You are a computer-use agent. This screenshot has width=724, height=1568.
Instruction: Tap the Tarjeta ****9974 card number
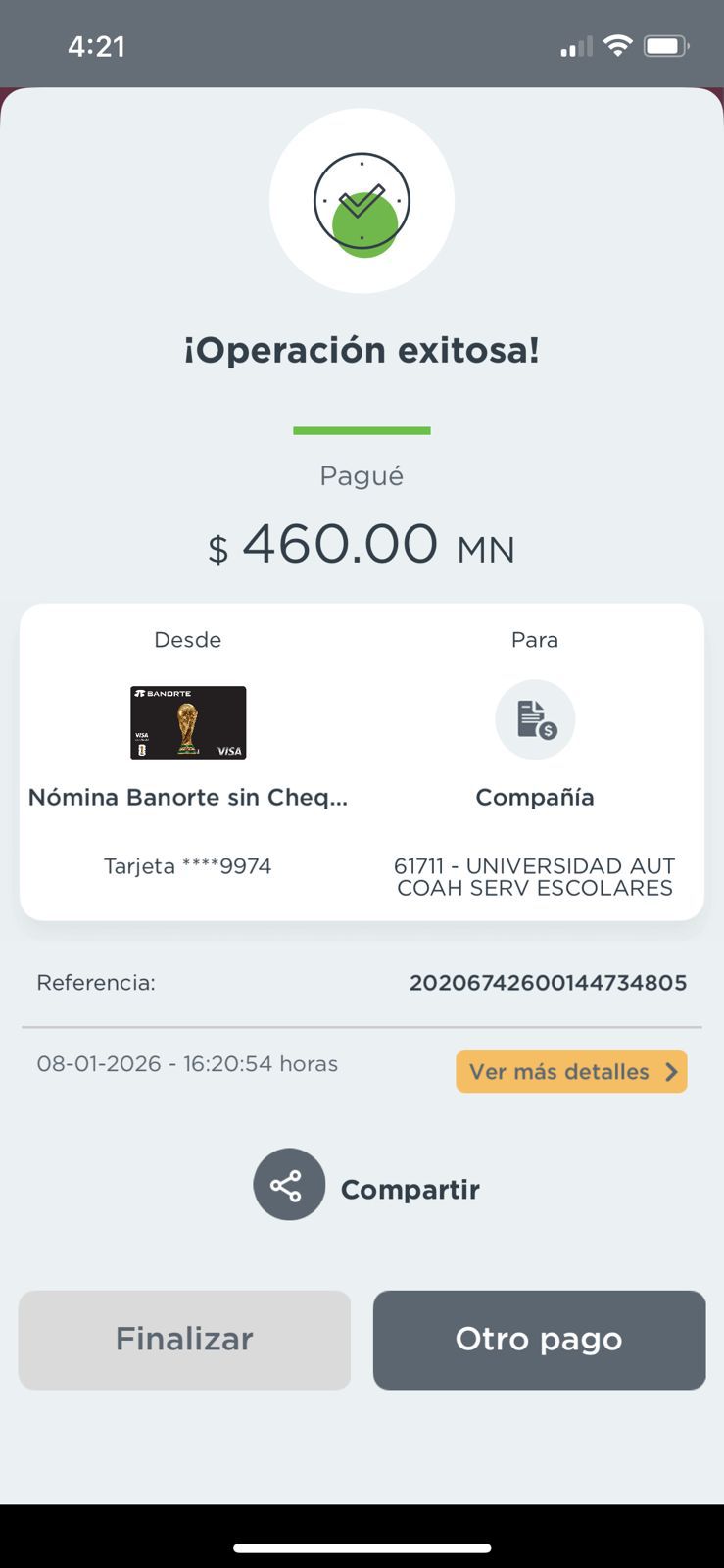coord(188,866)
